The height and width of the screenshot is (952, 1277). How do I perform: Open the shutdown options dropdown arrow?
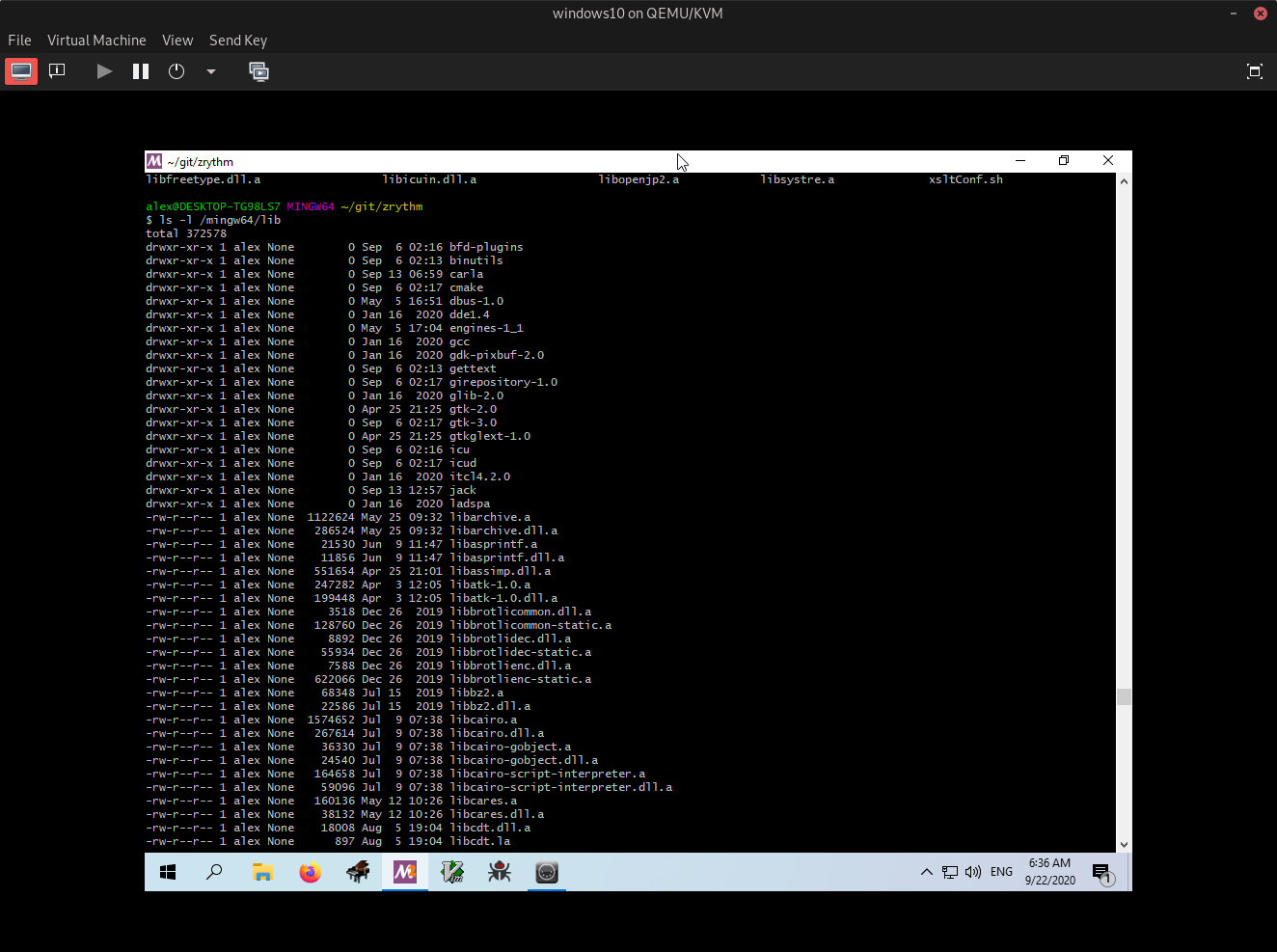[211, 71]
